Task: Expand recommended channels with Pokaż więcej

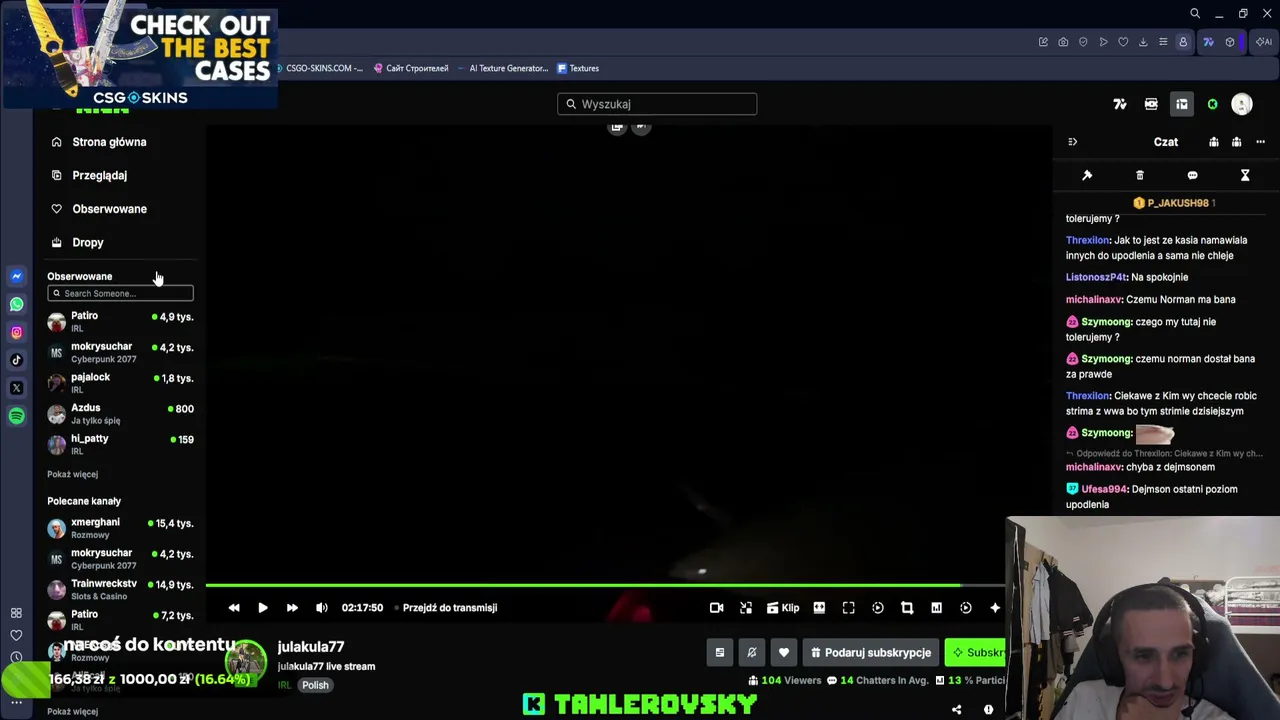Action: 72,712
